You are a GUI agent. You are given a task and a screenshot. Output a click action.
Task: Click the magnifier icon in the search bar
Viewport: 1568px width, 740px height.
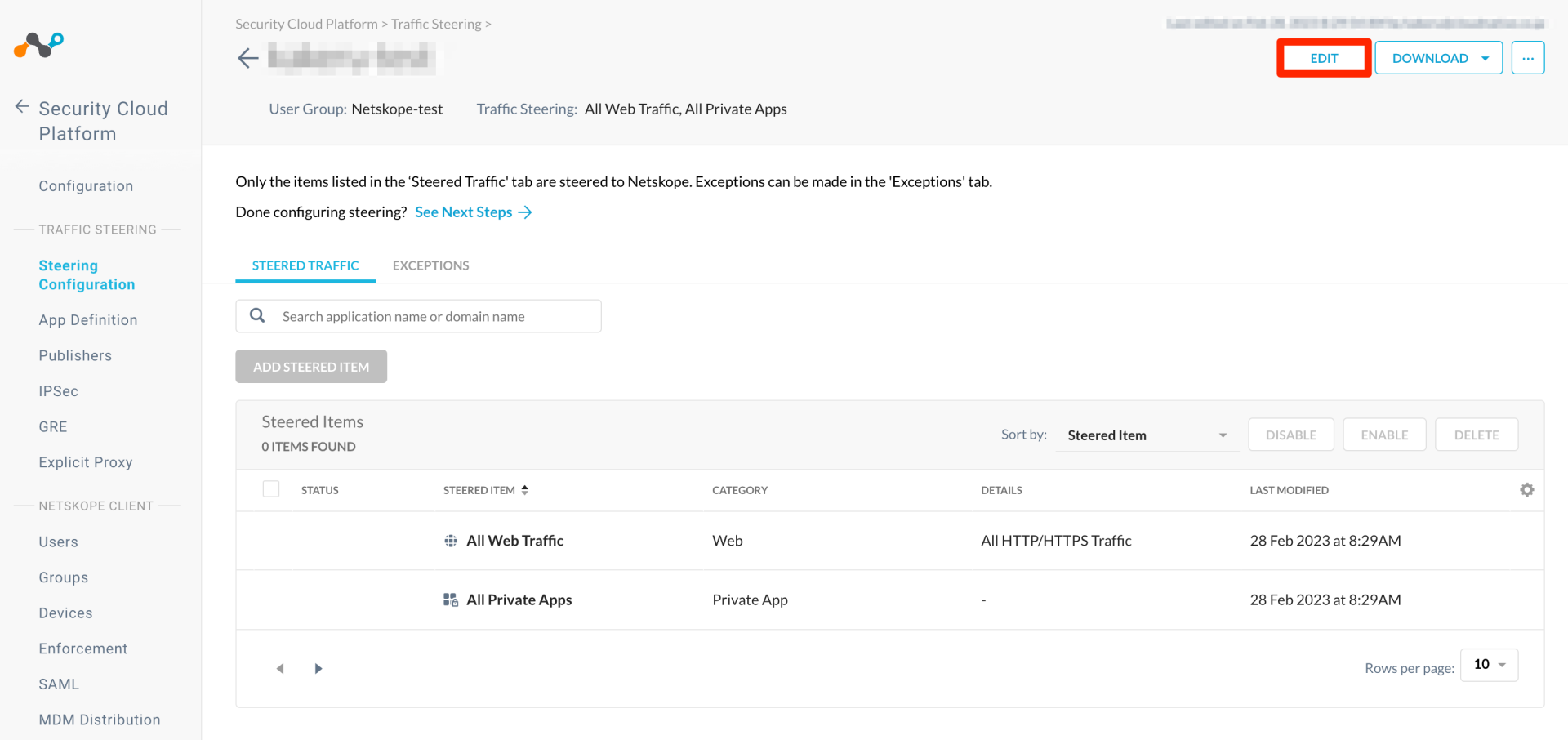coord(257,315)
